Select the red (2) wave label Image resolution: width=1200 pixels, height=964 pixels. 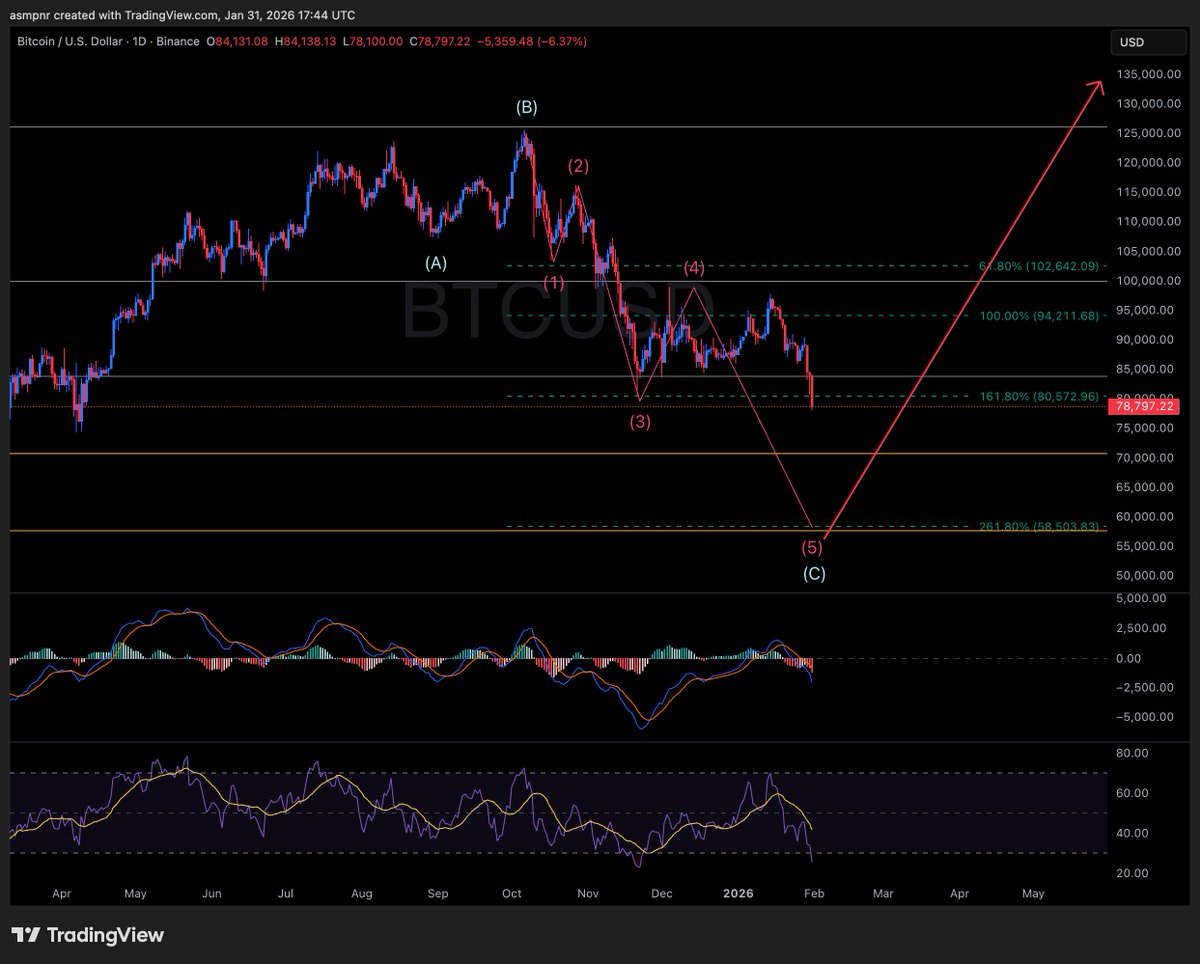pyautogui.click(x=578, y=167)
